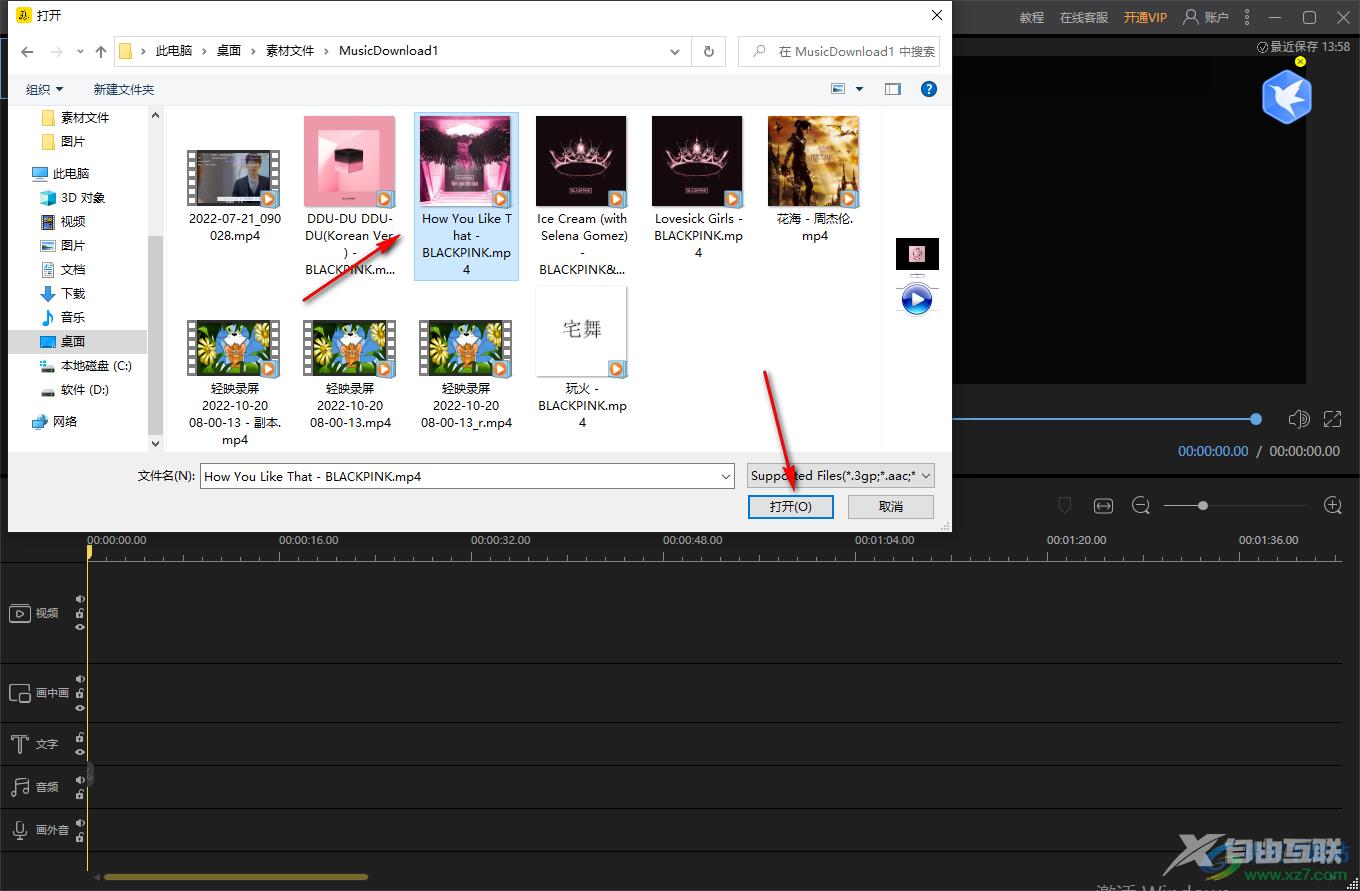Open 在线客服 online support
This screenshot has width=1360, height=891.
1084,17
